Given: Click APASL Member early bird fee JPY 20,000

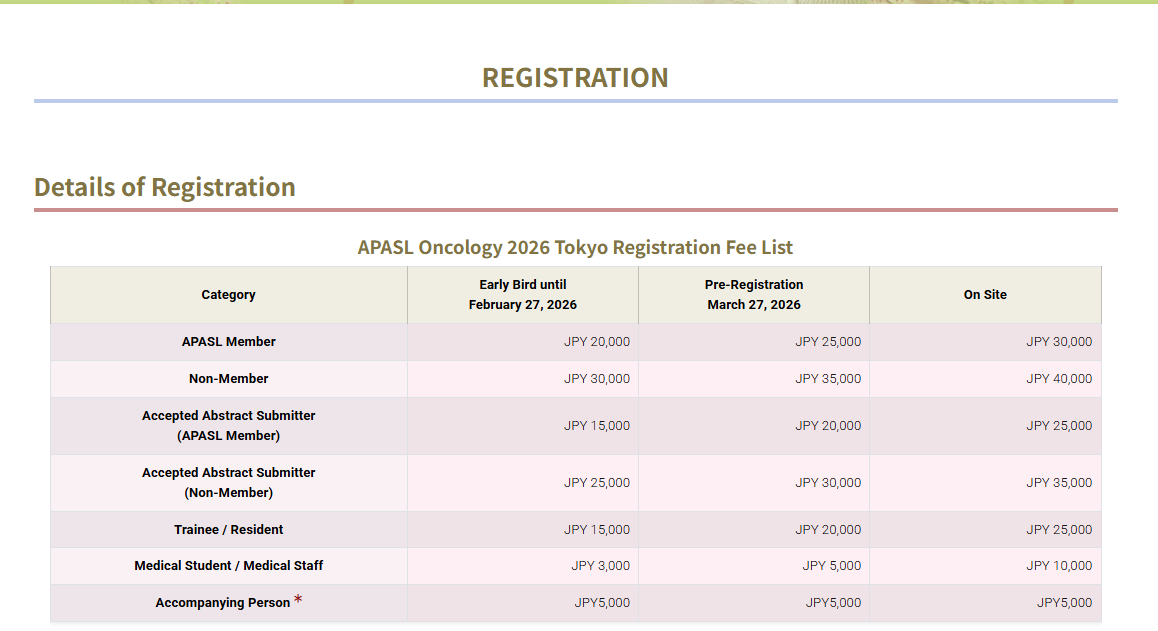Looking at the screenshot, I should [x=596, y=342].
